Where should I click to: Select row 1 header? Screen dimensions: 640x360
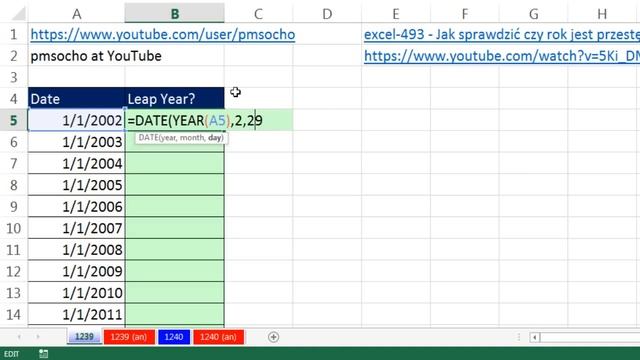click(14, 35)
